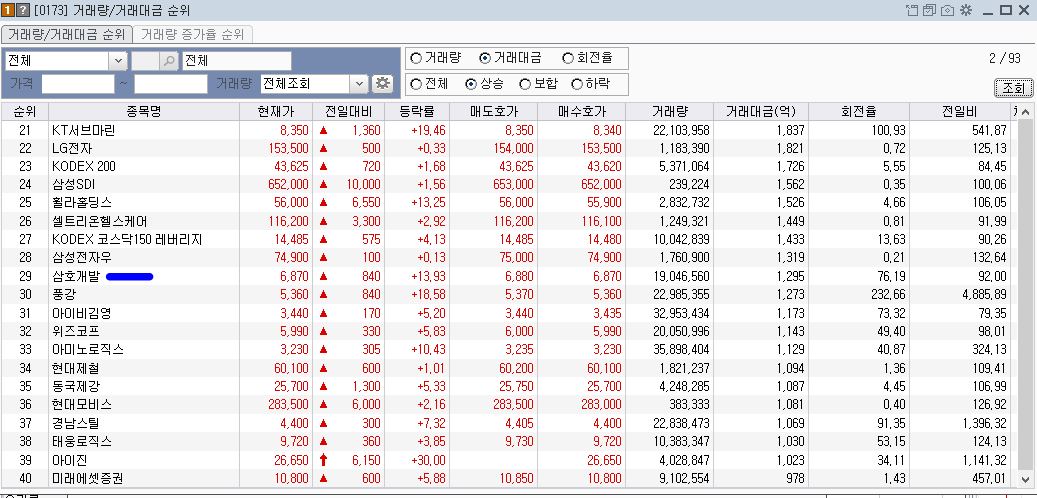The width and height of the screenshot is (1037, 498).
Task: Click the vertical scrollbar track
Action: [1026, 296]
